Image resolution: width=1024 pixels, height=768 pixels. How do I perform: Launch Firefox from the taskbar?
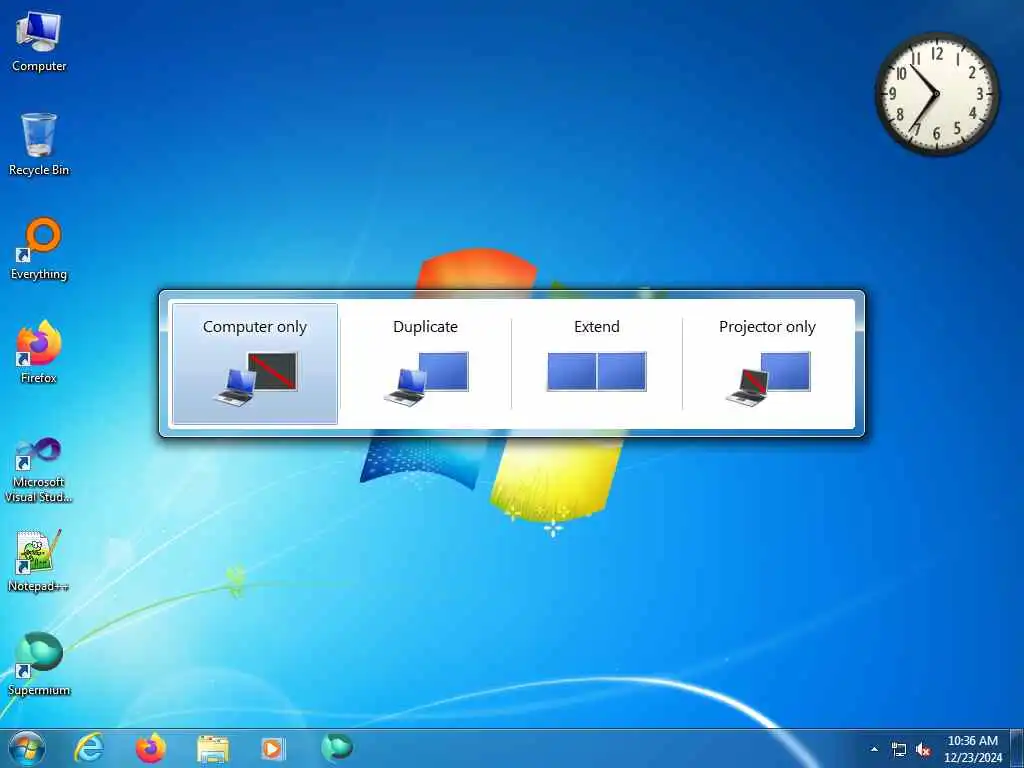click(150, 748)
